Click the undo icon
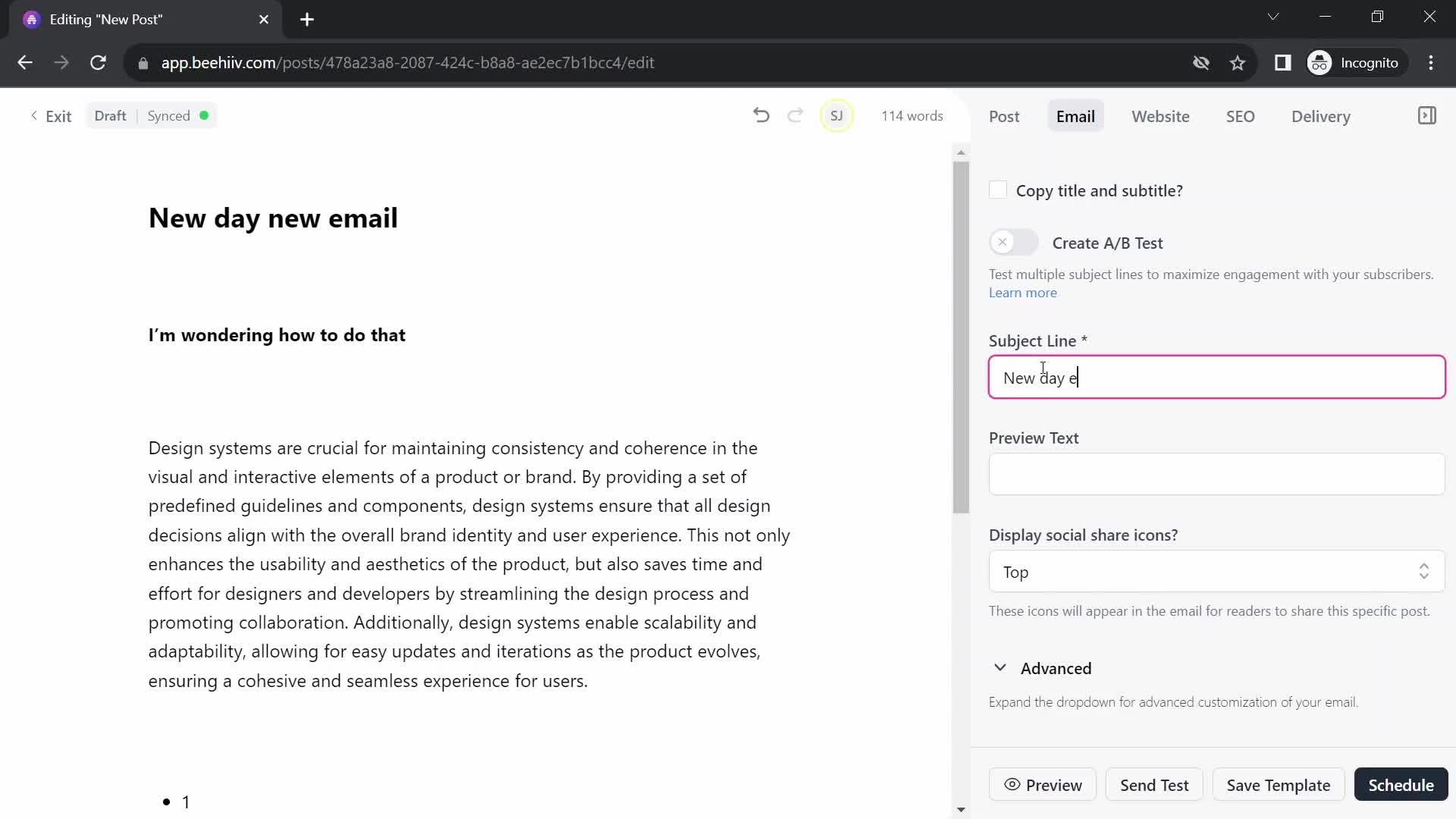 [762, 116]
